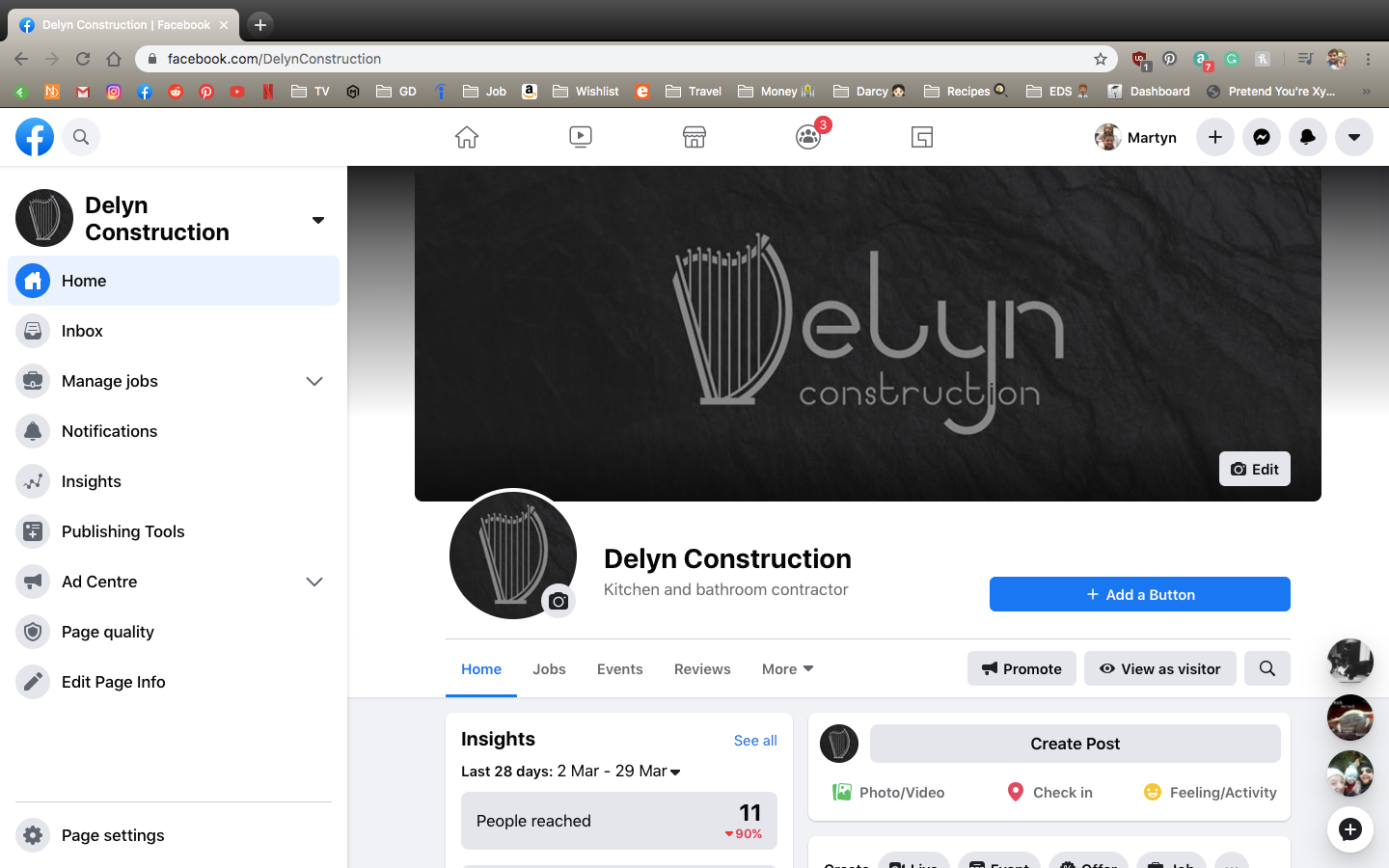The image size is (1389, 868).
Task: Open Notifications in the sidebar
Action: 174,431
